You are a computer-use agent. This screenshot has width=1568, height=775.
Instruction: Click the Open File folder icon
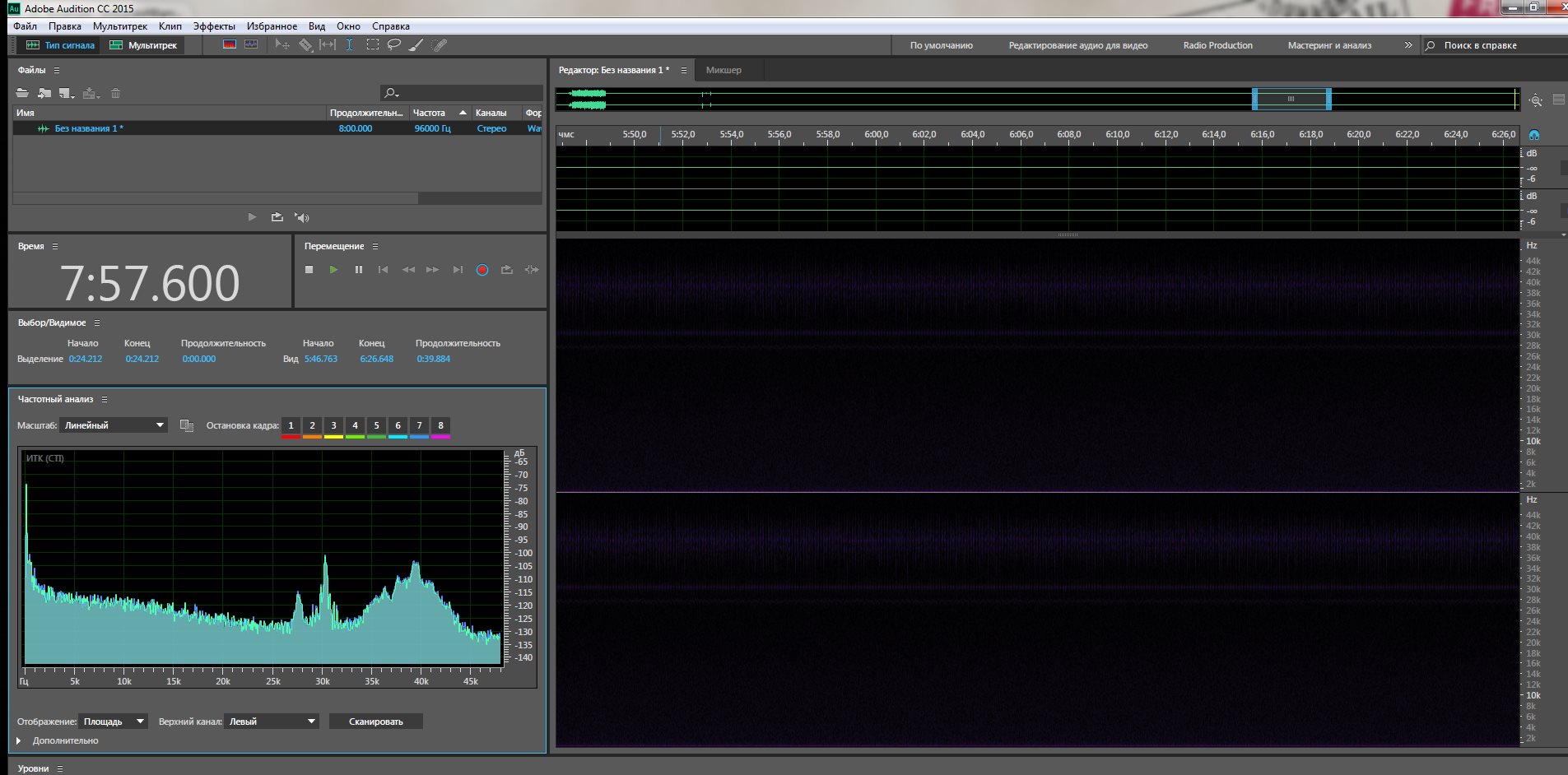(22, 93)
